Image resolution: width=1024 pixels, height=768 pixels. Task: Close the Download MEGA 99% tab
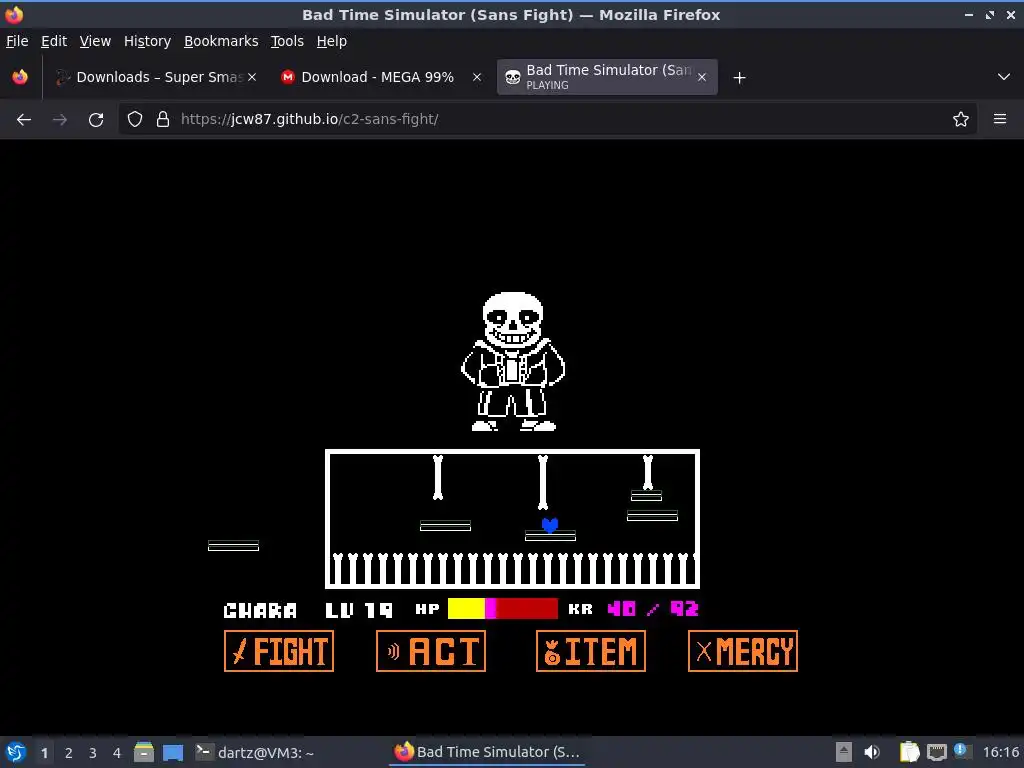477,77
